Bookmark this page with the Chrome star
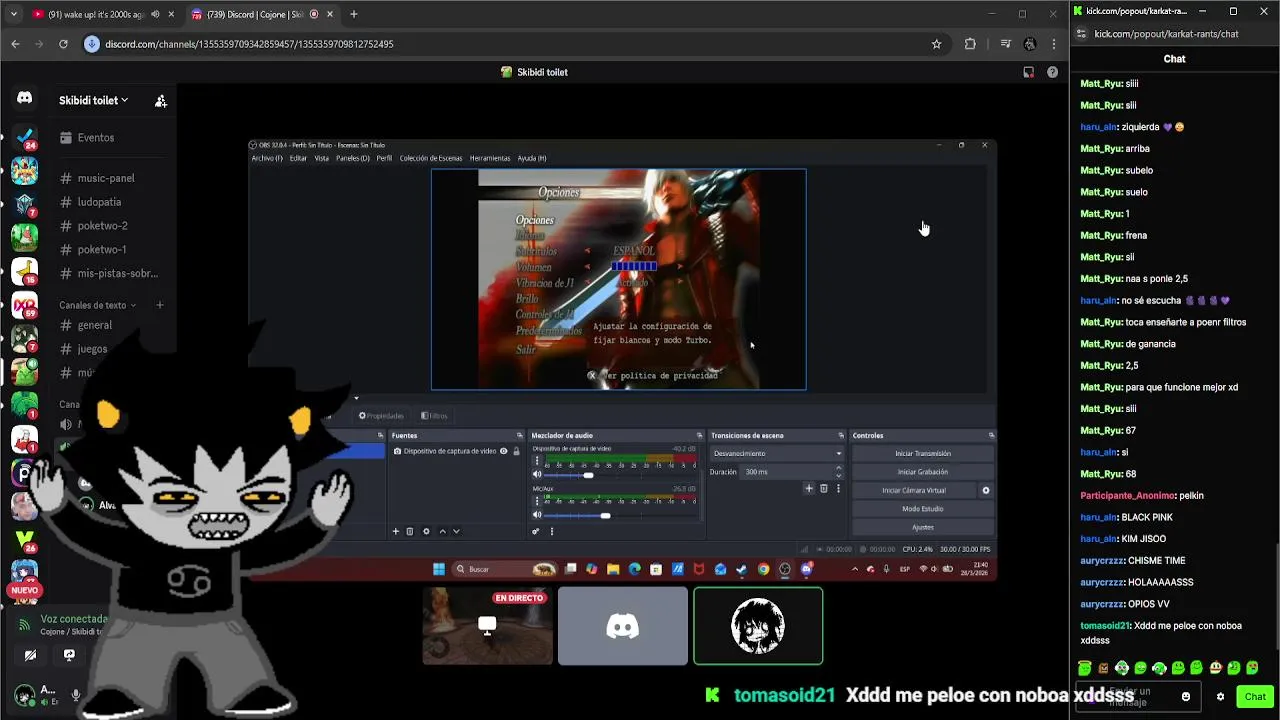The height and width of the screenshot is (720, 1280). tap(936, 44)
